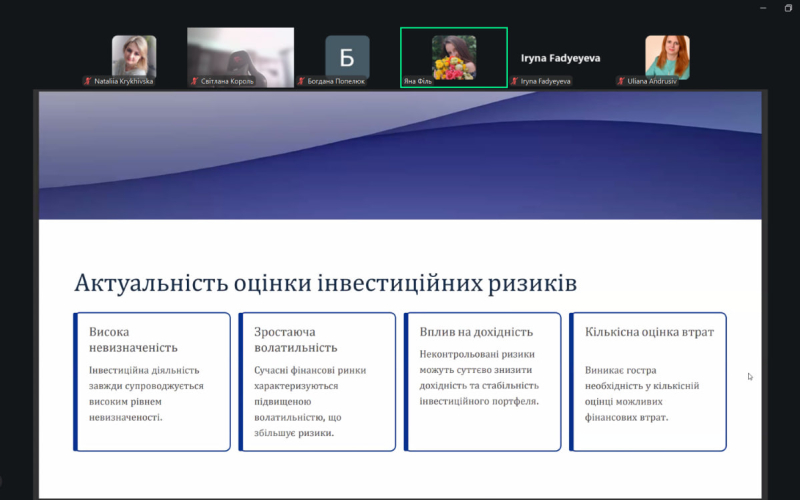The height and width of the screenshot is (500, 800).
Task: Click the 'Висока невизначеність' card
Action: [152, 382]
